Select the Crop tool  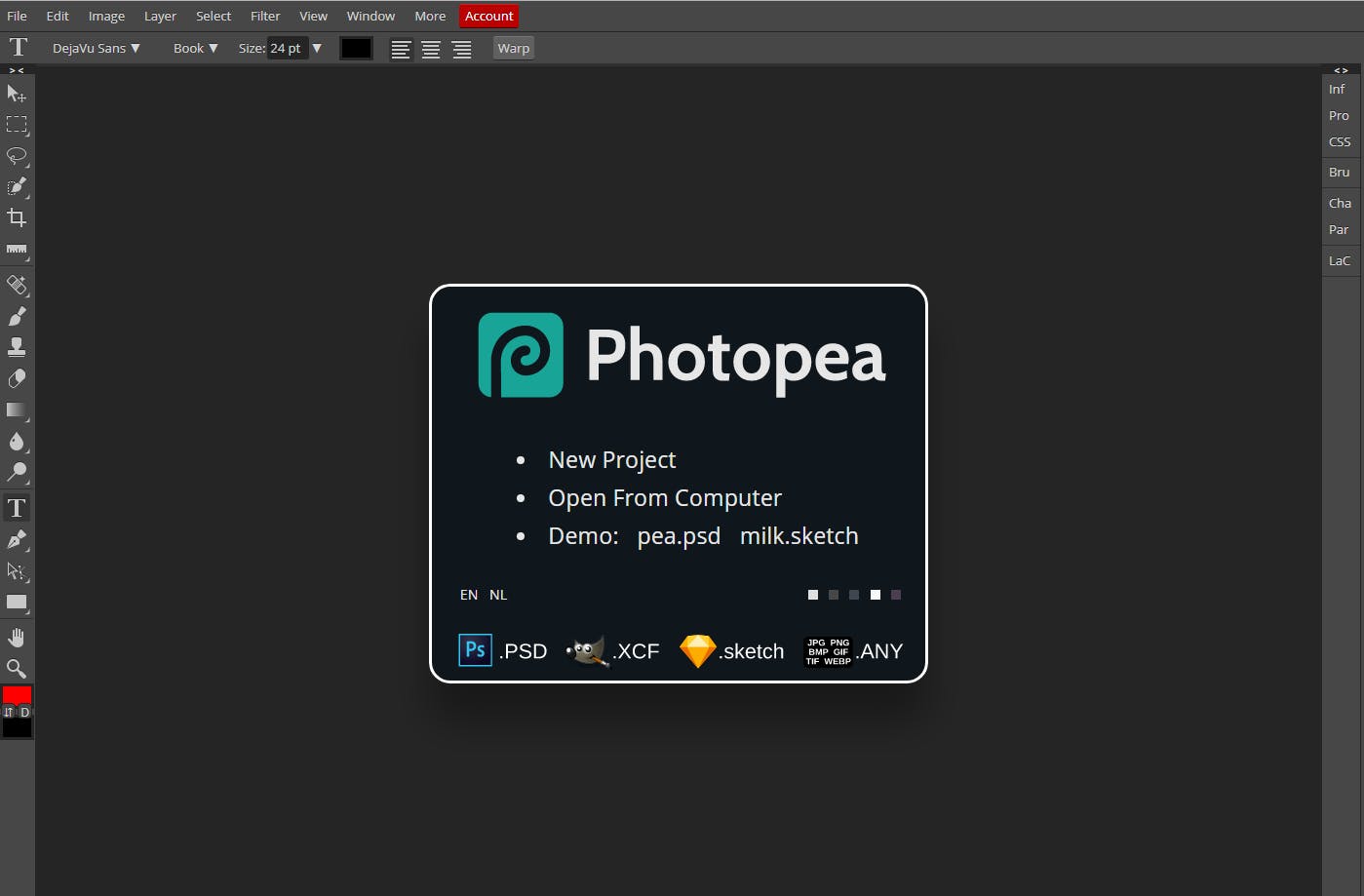point(17,218)
